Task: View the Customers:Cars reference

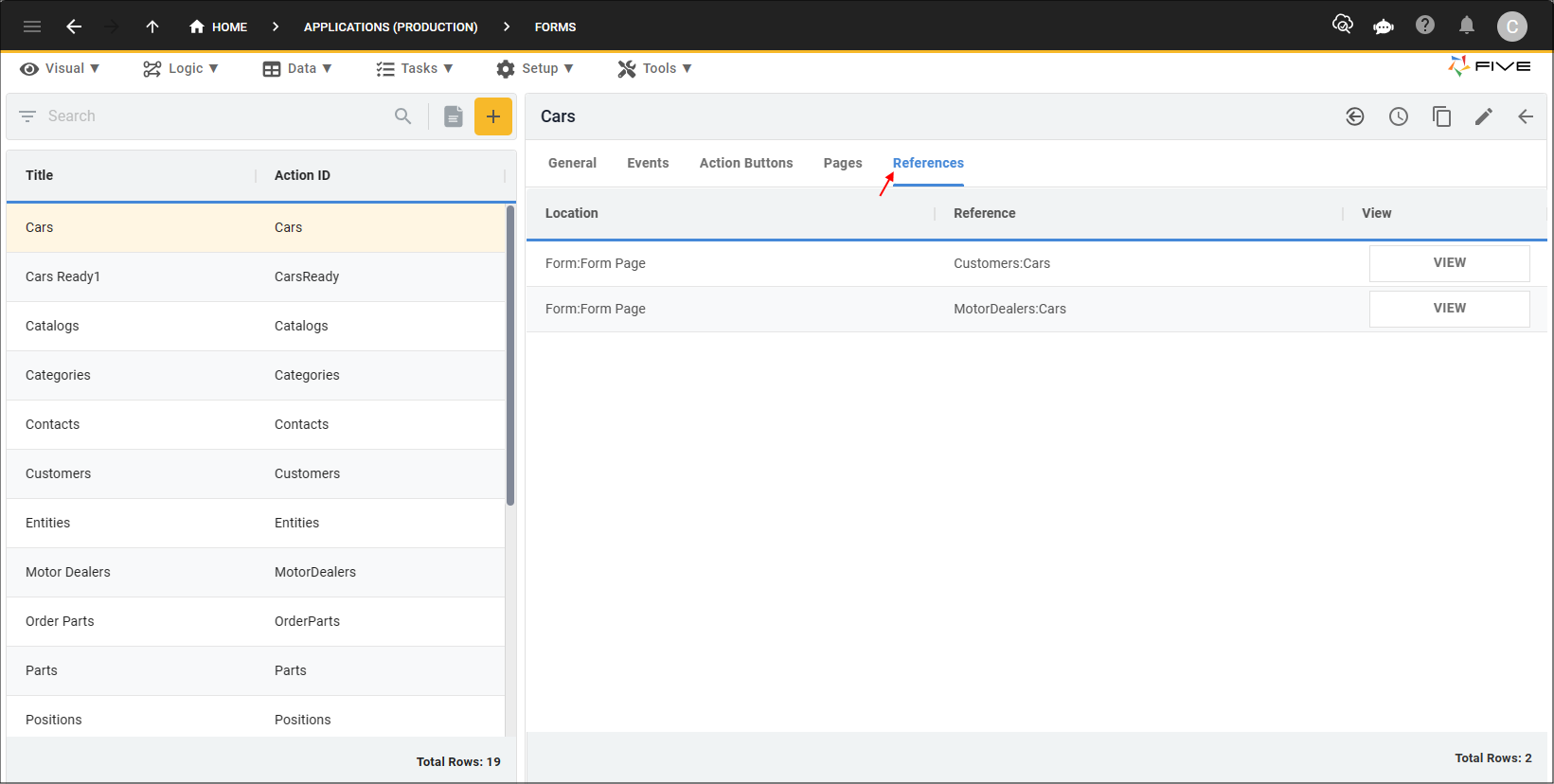Action: (x=1449, y=263)
